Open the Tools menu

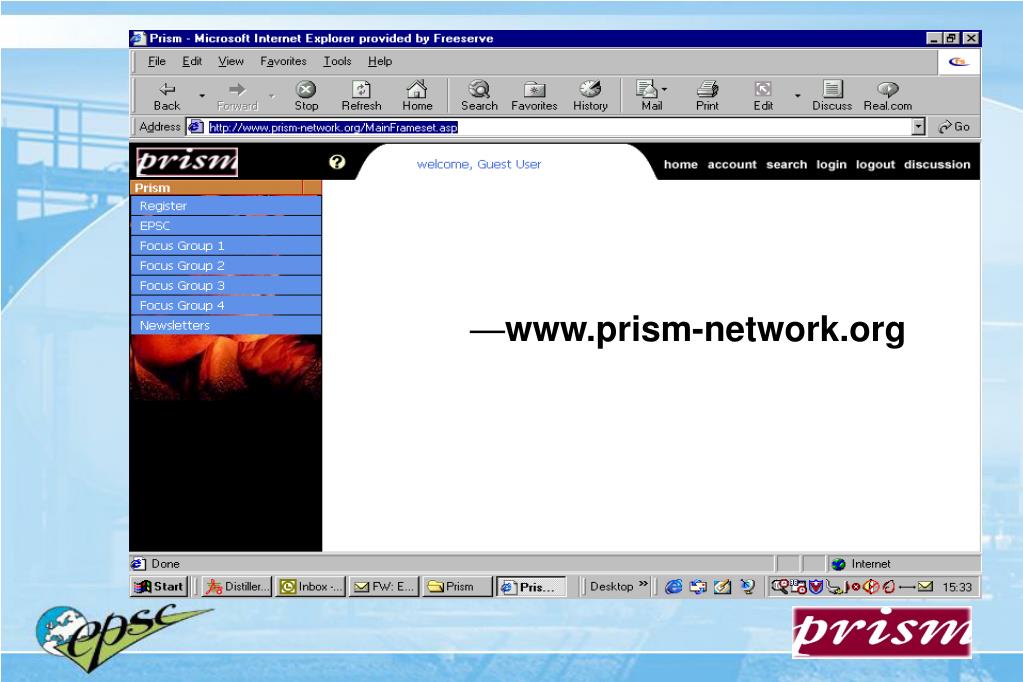click(337, 61)
